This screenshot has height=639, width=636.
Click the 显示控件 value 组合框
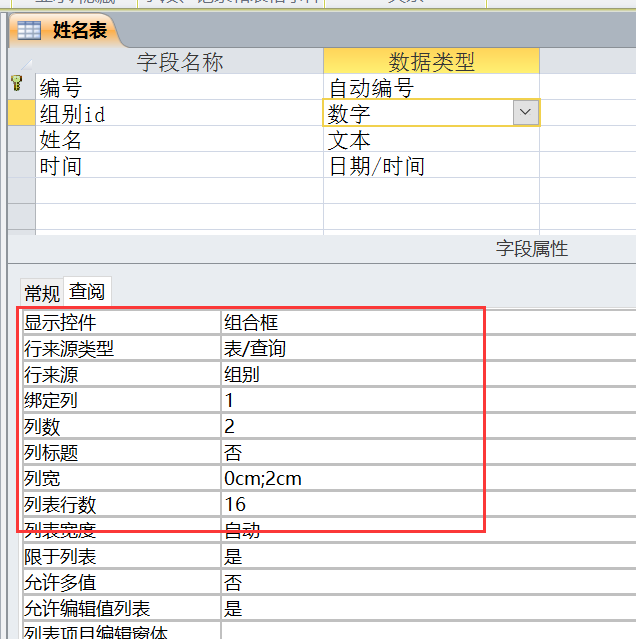pos(350,322)
